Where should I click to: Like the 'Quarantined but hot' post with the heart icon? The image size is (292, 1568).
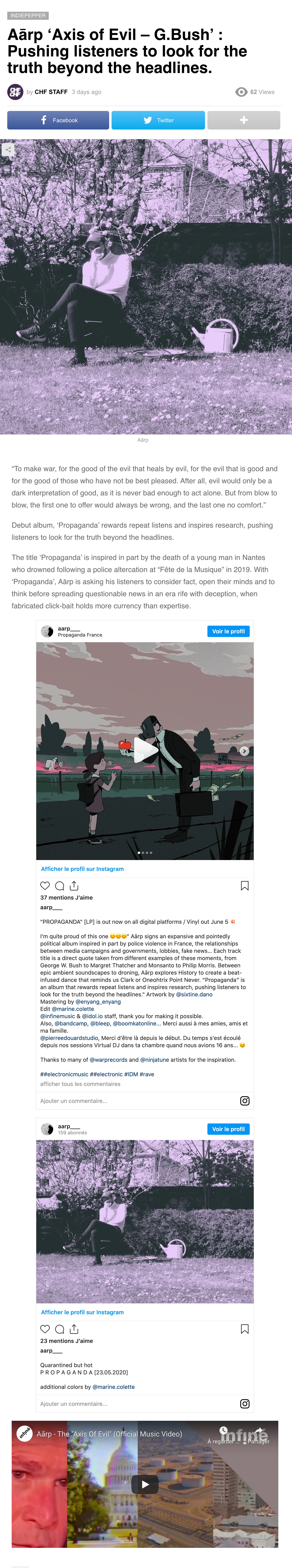click(x=45, y=1329)
